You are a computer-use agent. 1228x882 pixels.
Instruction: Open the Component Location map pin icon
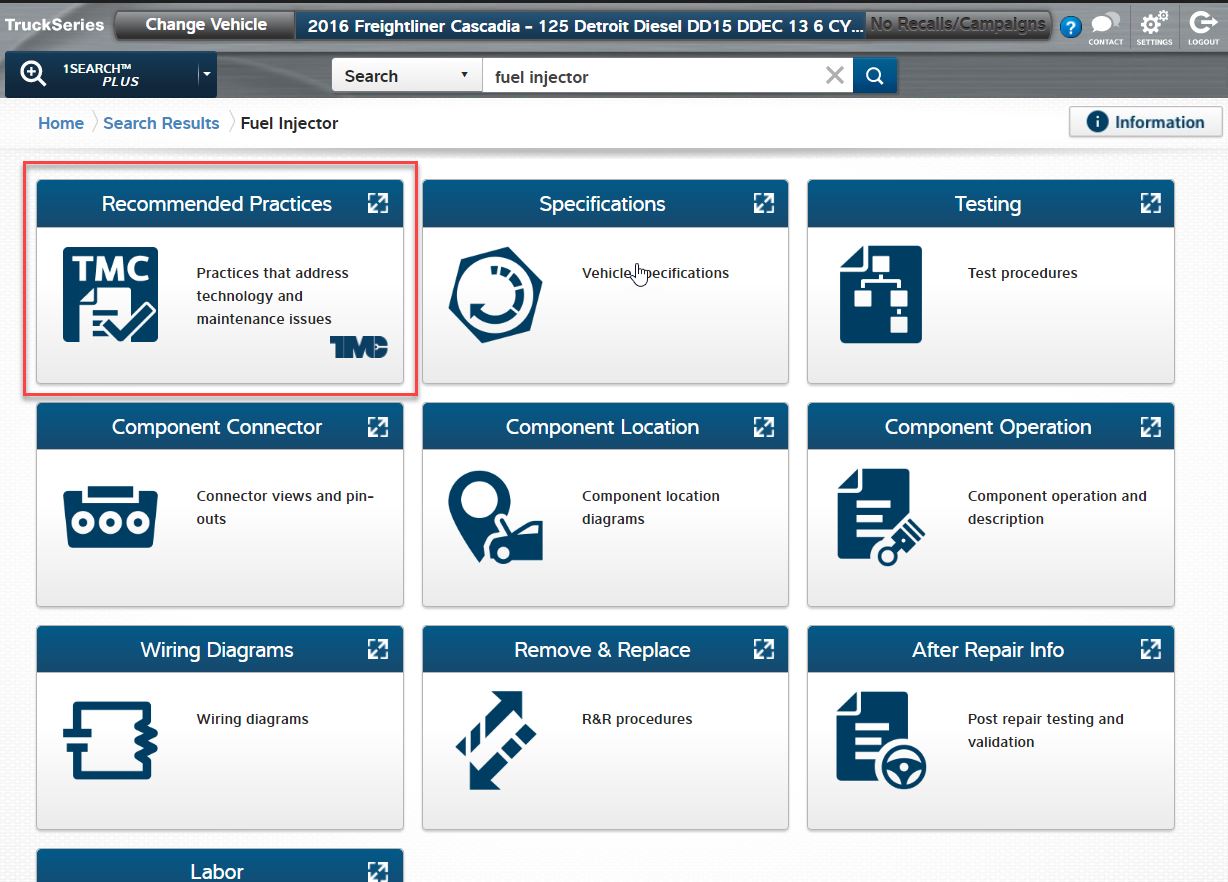click(496, 517)
